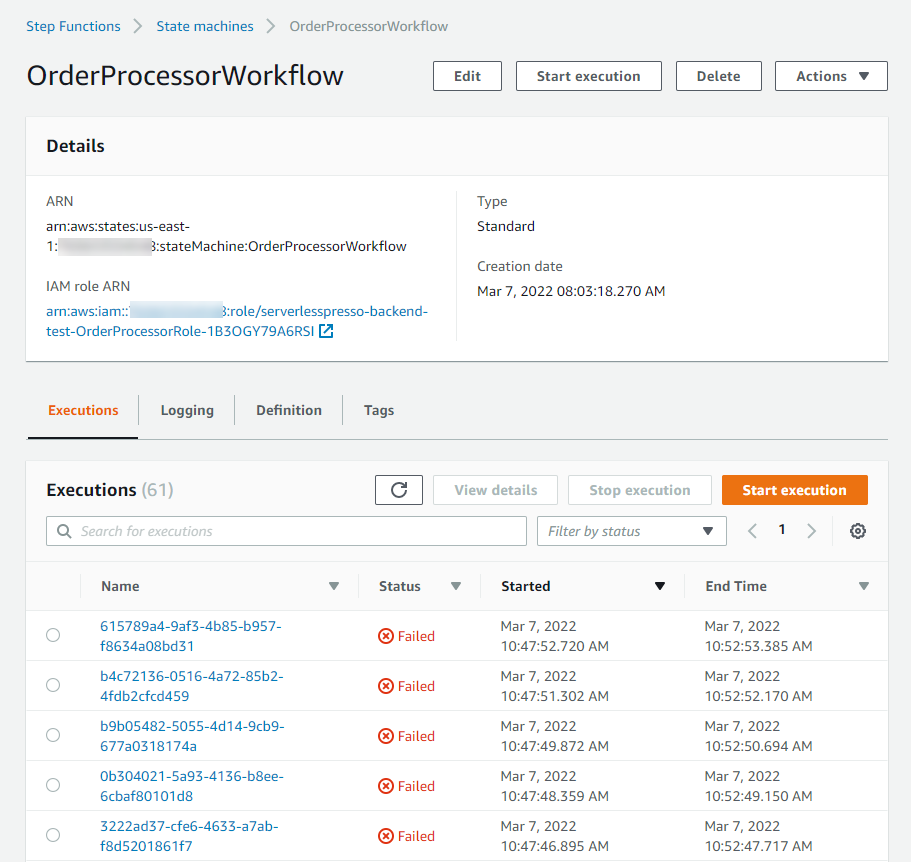
Task: Refresh the executions list
Action: click(x=399, y=490)
